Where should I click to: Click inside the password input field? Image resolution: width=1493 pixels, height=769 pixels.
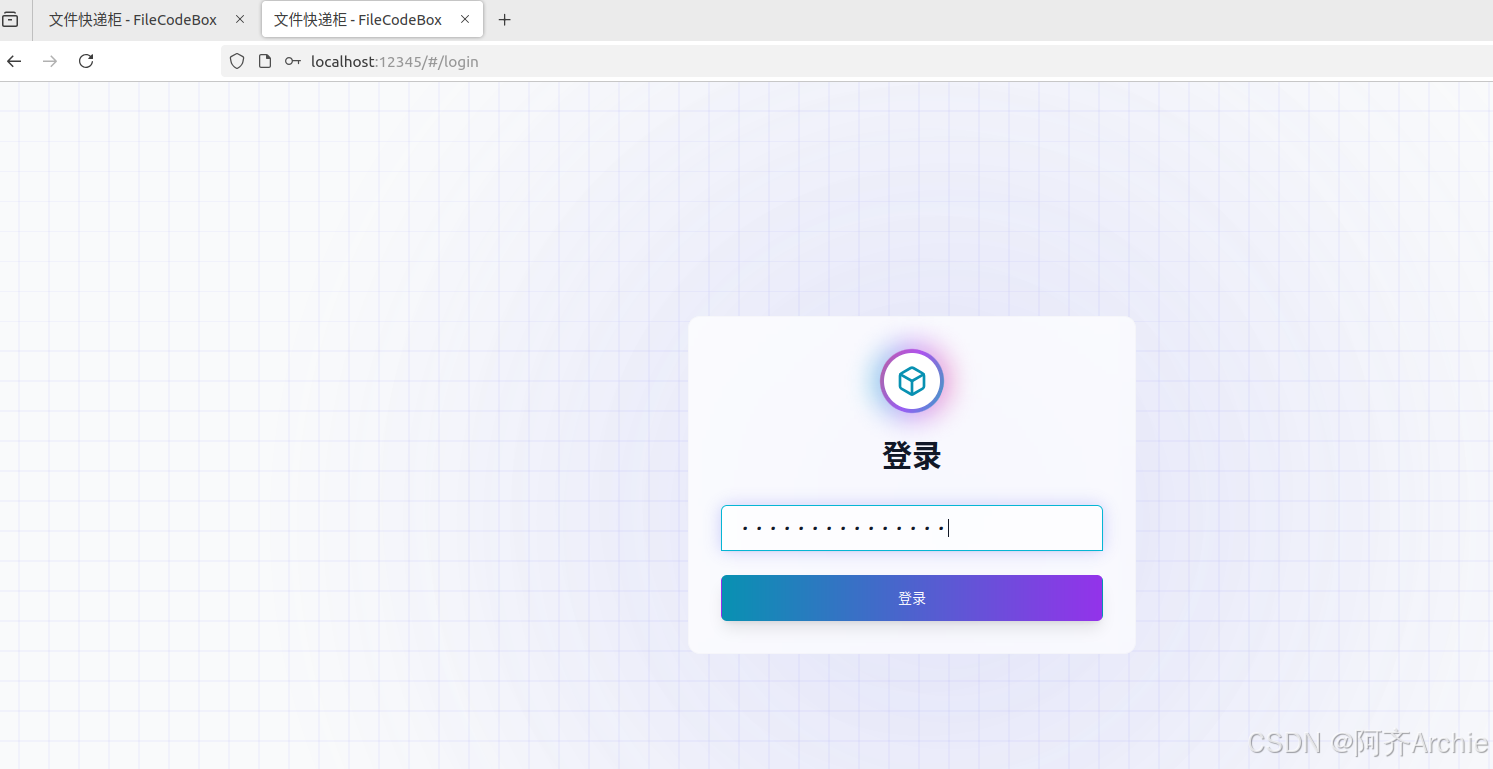coord(911,528)
